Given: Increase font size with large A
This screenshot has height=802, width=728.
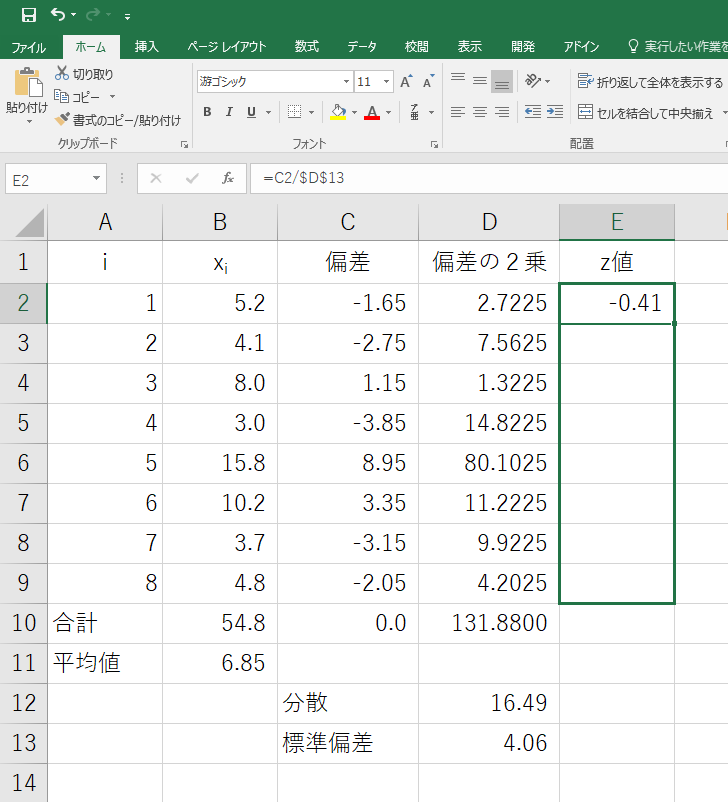Looking at the screenshot, I should [406, 81].
